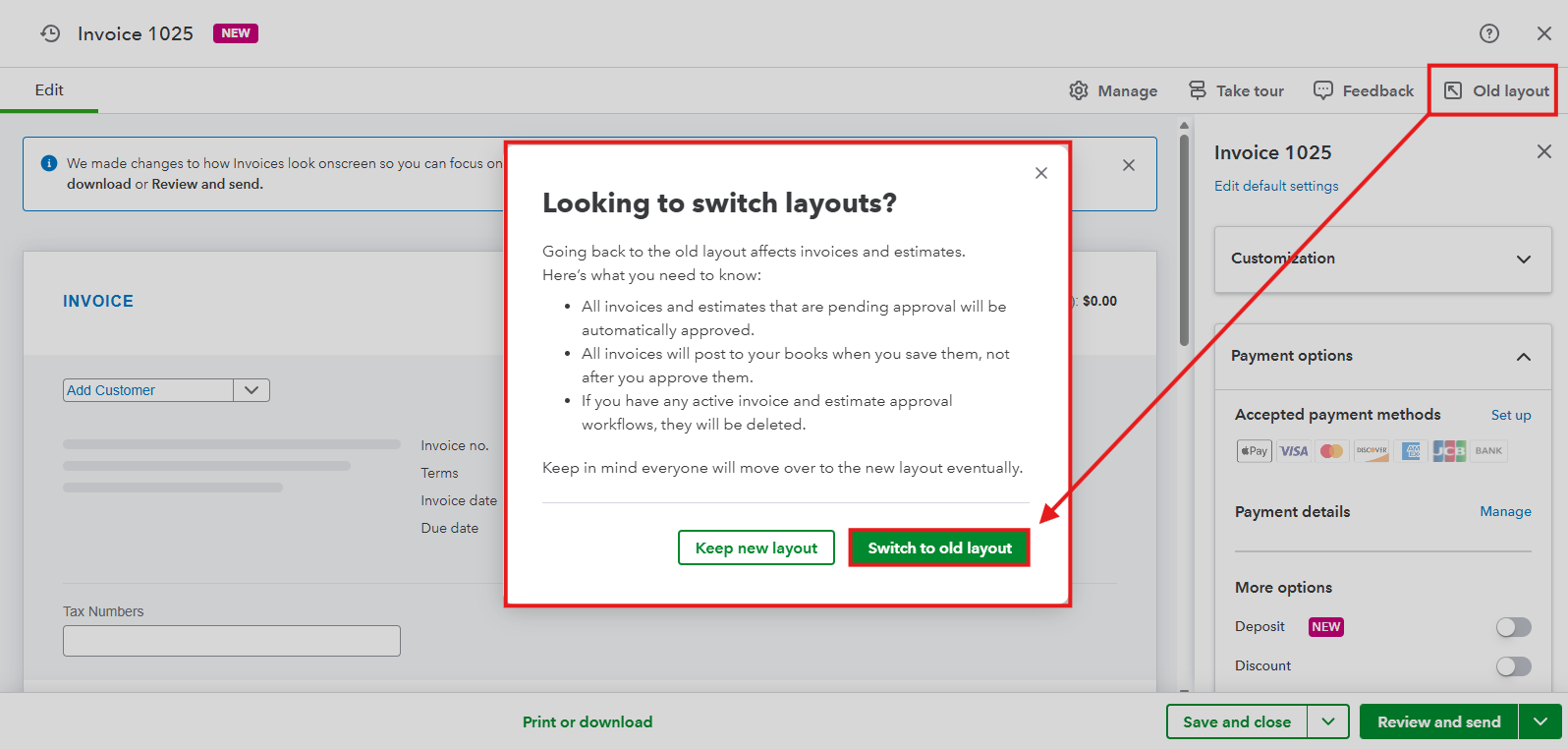Click the Visa card icon
This screenshot has width=1568, height=749.
pos(1294,451)
